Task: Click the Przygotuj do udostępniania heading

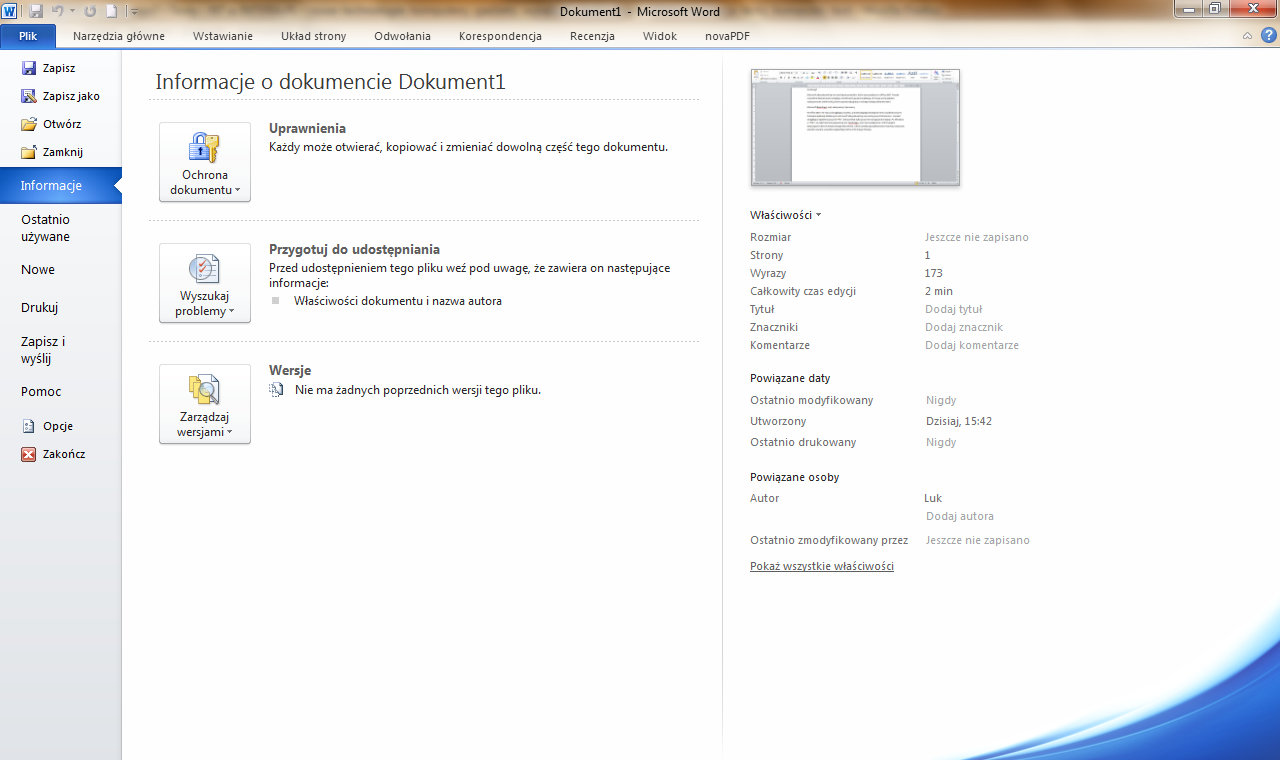Action: tap(354, 249)
